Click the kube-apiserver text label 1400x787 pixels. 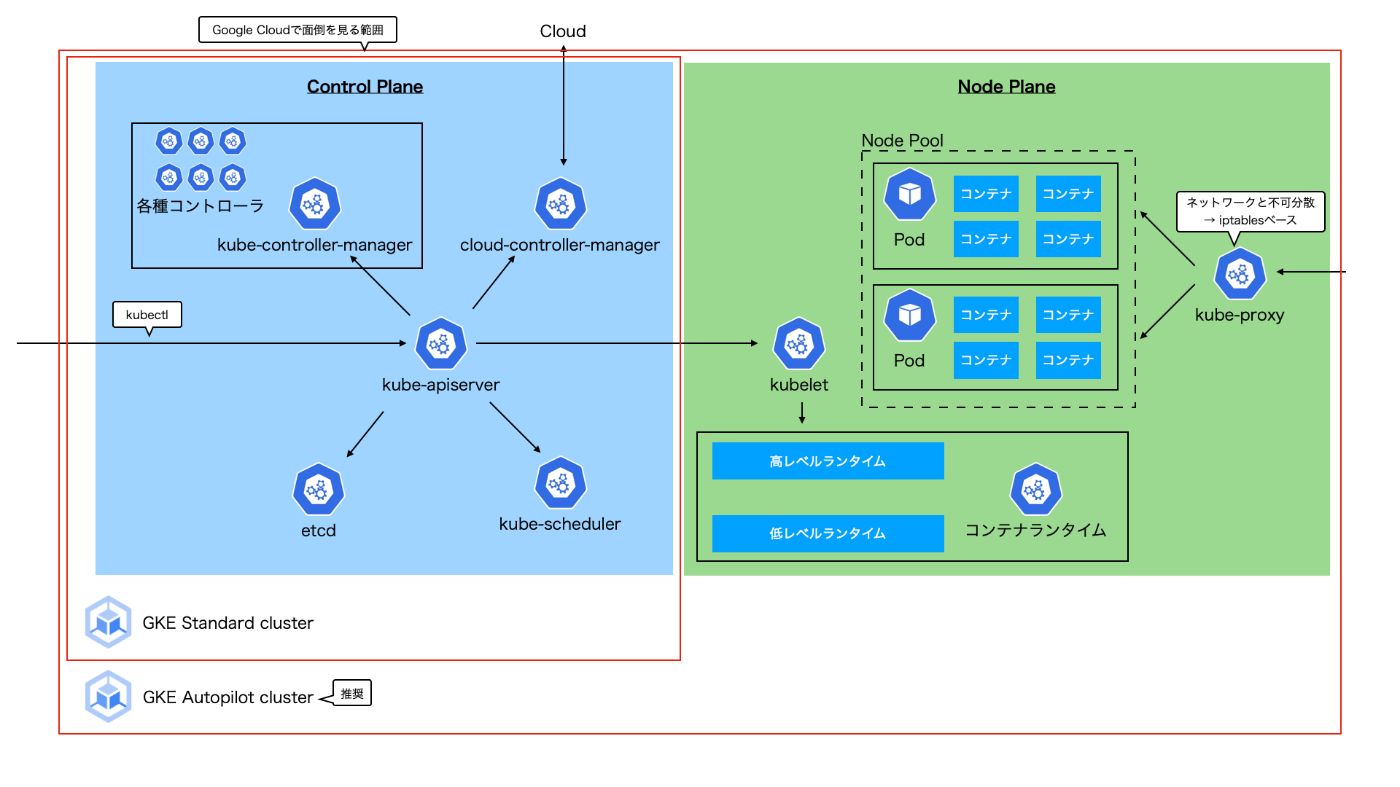click(441, 384)
